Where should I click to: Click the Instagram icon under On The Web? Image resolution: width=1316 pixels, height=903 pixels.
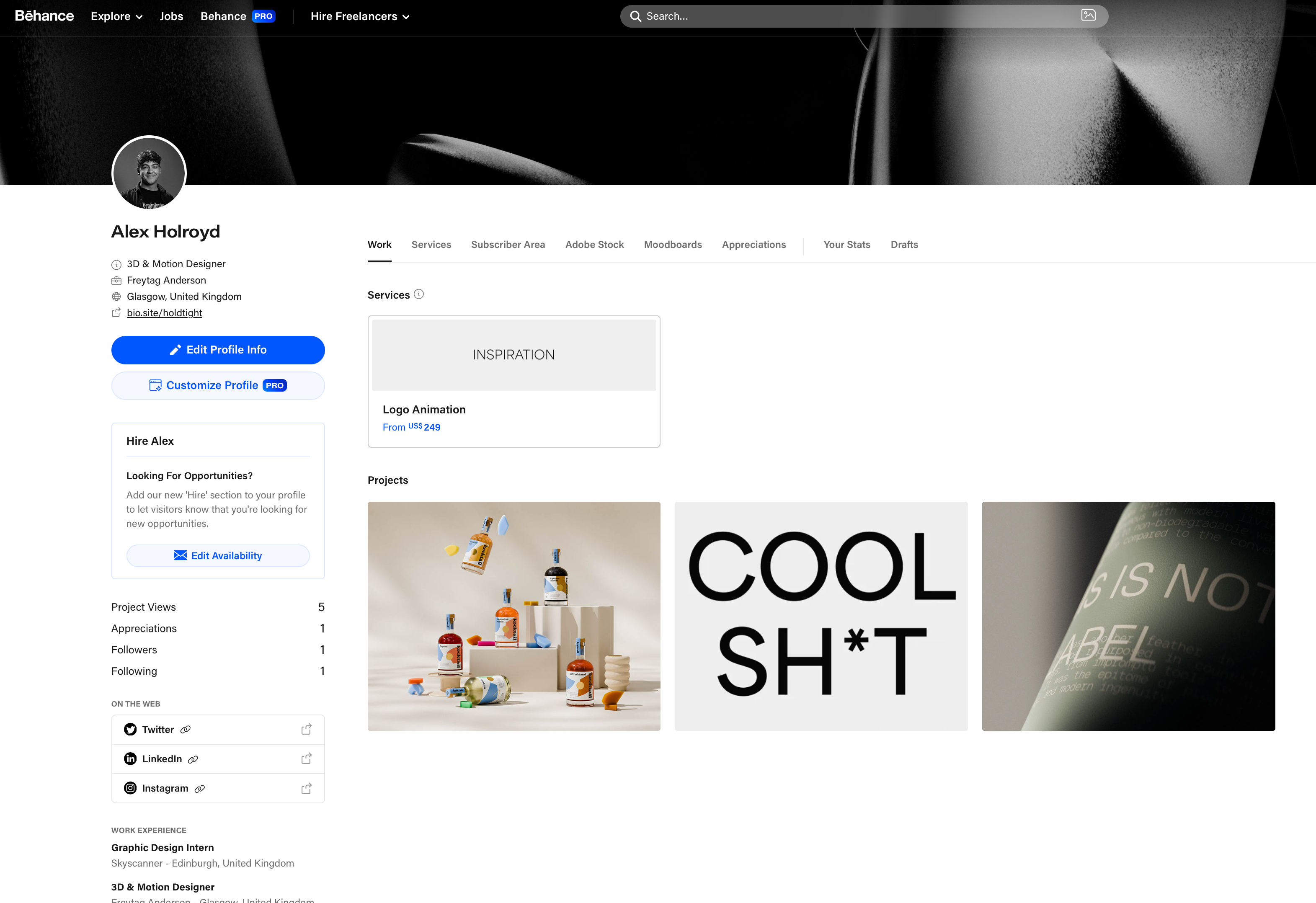pyautogui.click(x=130, y=788)
